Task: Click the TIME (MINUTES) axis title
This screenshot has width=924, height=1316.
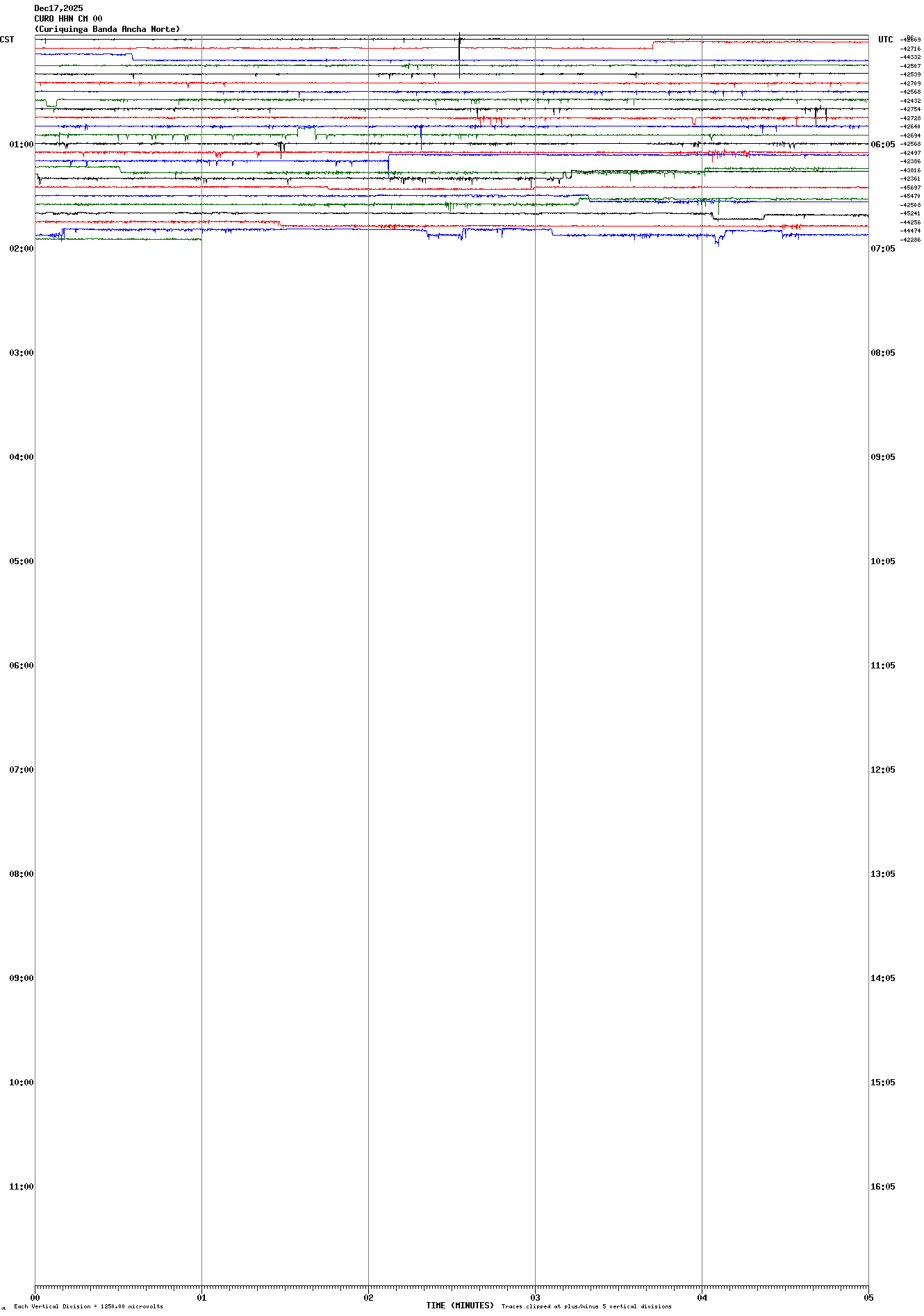Action: click(x=460, y=1306)
